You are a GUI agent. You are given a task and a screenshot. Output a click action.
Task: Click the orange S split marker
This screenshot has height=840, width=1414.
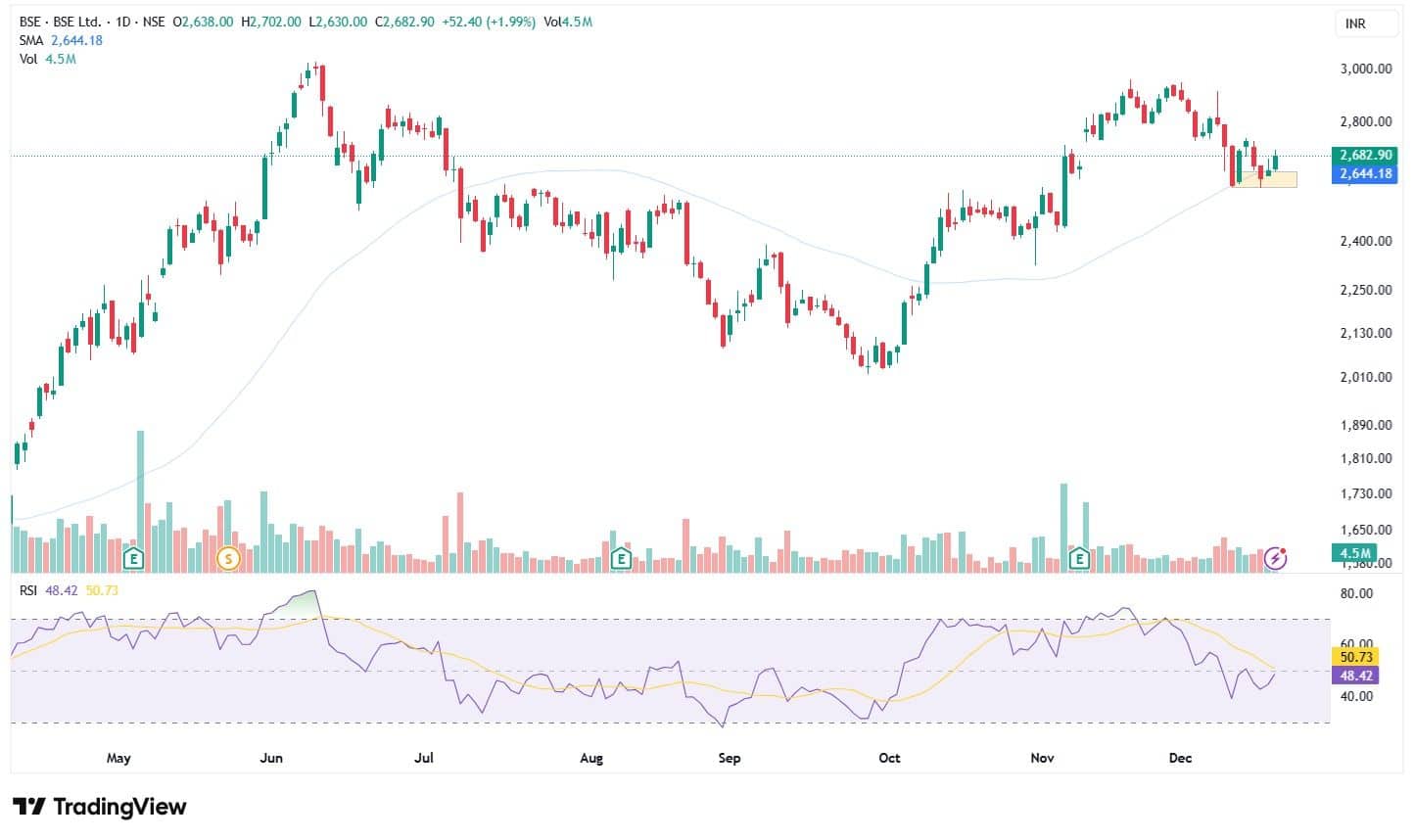tap(228, 559)
